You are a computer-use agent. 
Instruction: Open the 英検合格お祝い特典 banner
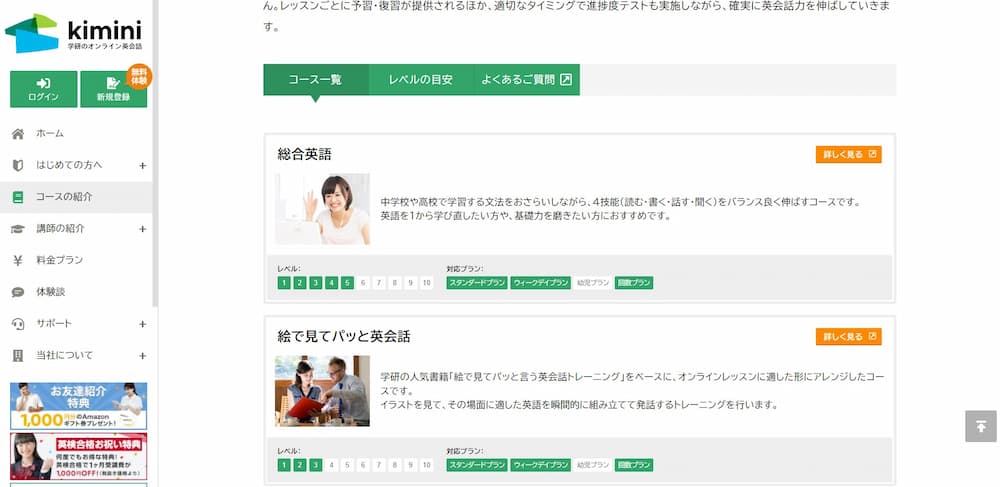(x=78, y=456)
